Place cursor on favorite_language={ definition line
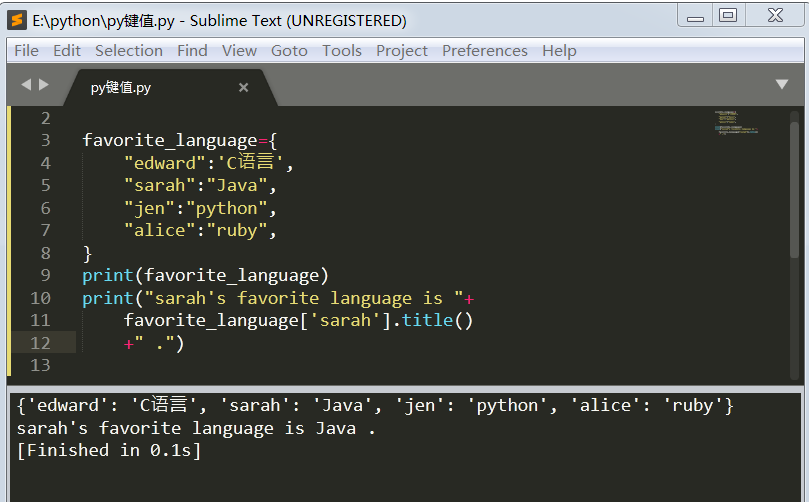 click(180, 140)
